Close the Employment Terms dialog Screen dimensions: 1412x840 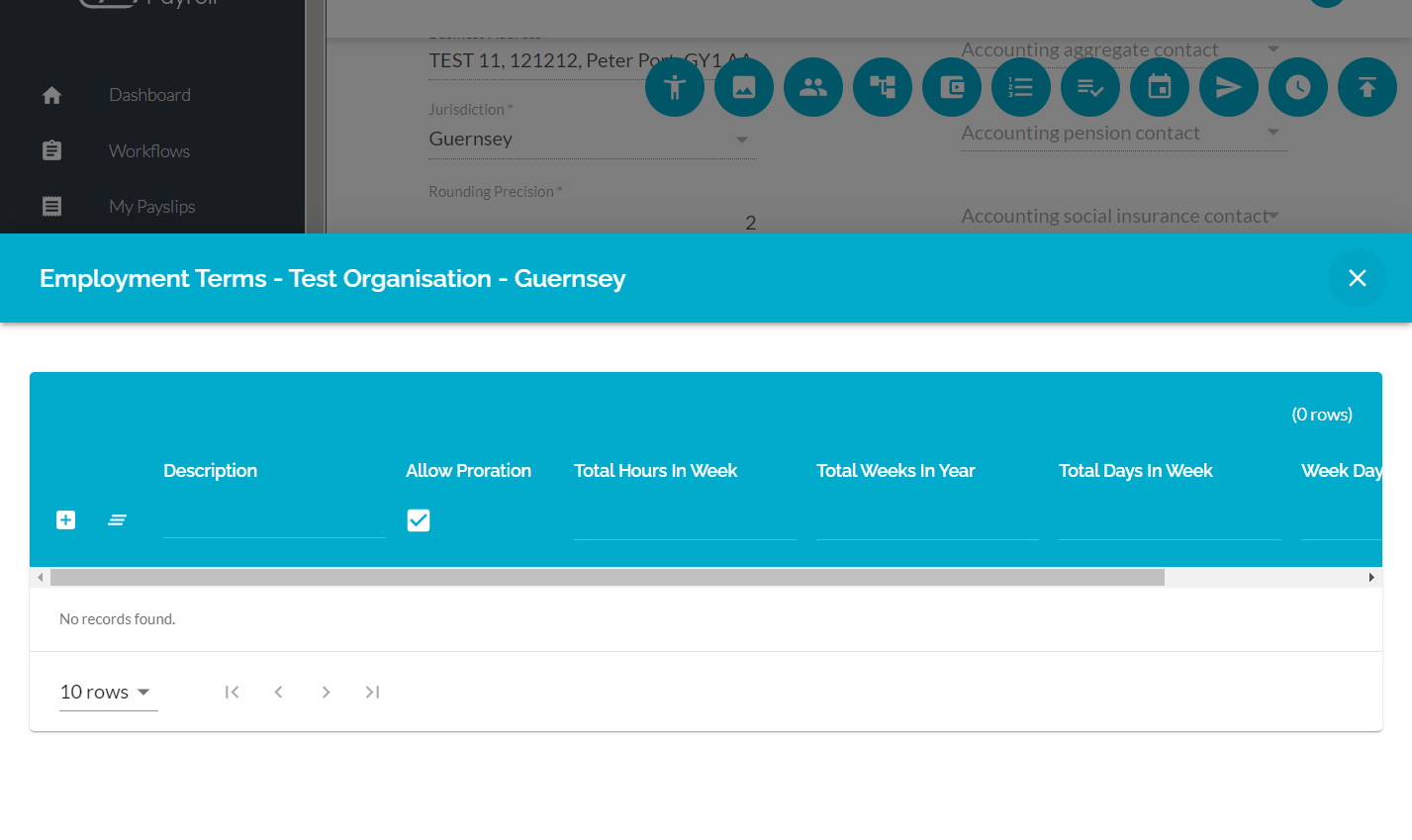pyautogui.click(x=1358, y=278)
